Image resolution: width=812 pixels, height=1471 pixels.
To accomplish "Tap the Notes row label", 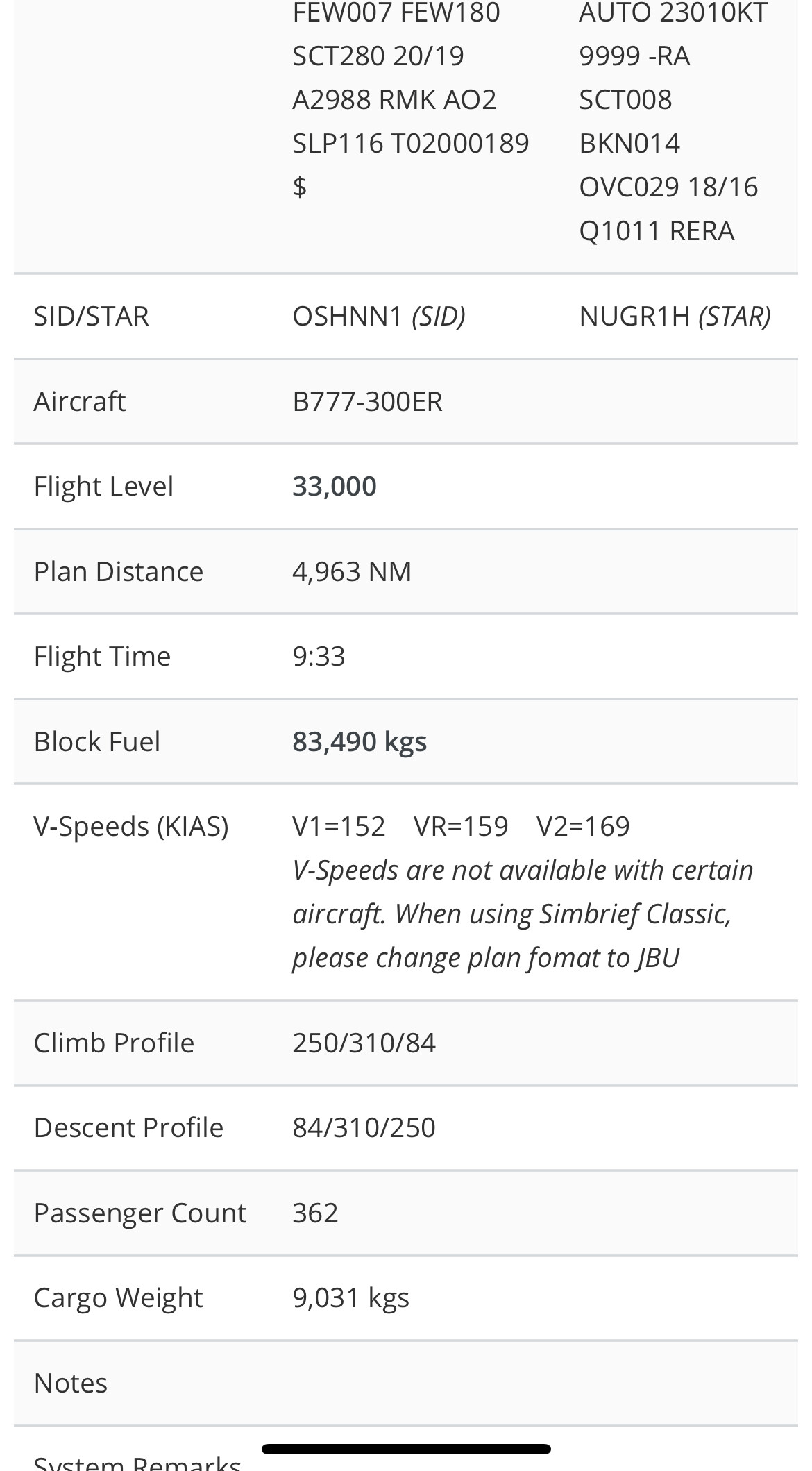I will coord(71,1384).
